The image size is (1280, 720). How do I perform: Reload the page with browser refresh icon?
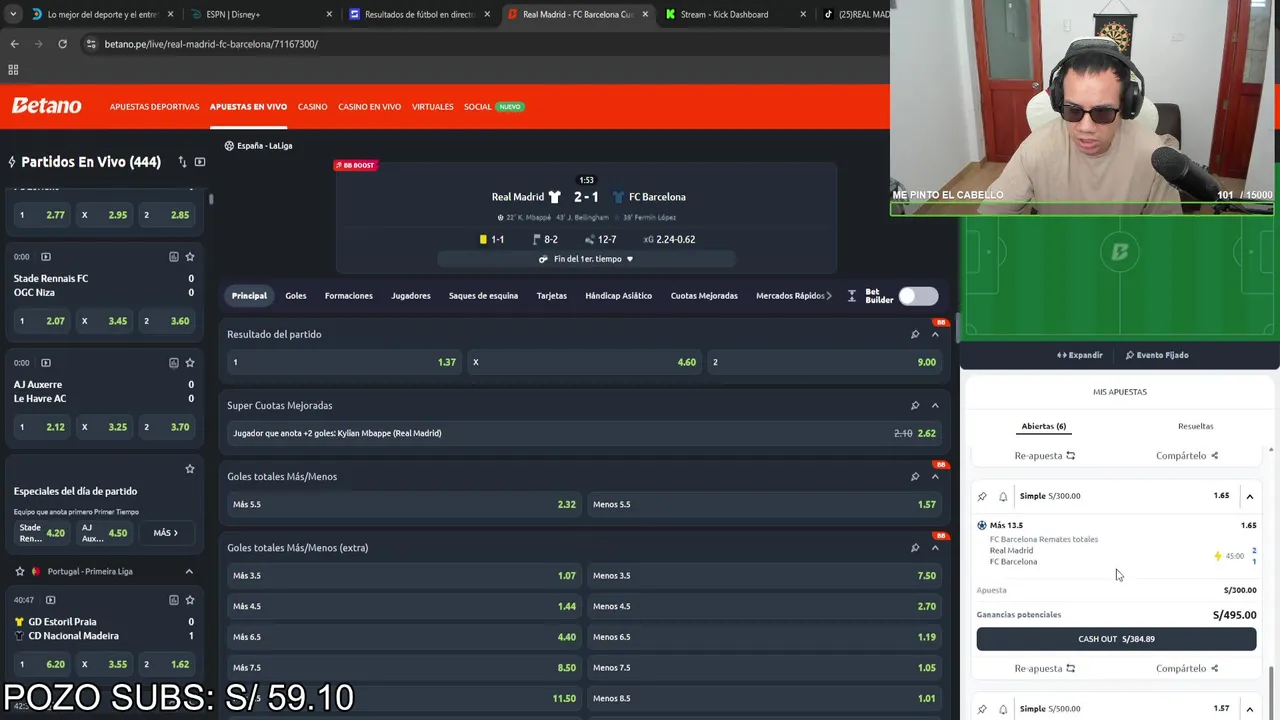coord(62,44)
